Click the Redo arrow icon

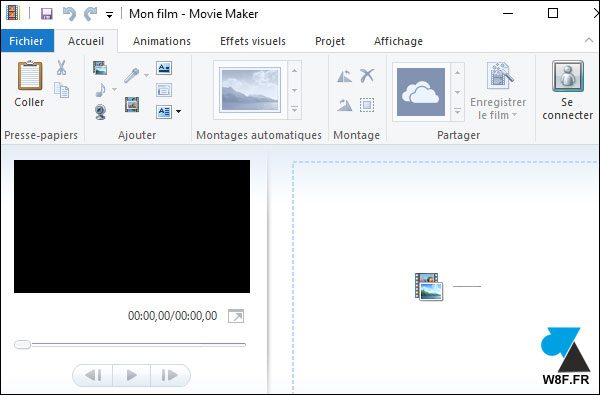90,14
